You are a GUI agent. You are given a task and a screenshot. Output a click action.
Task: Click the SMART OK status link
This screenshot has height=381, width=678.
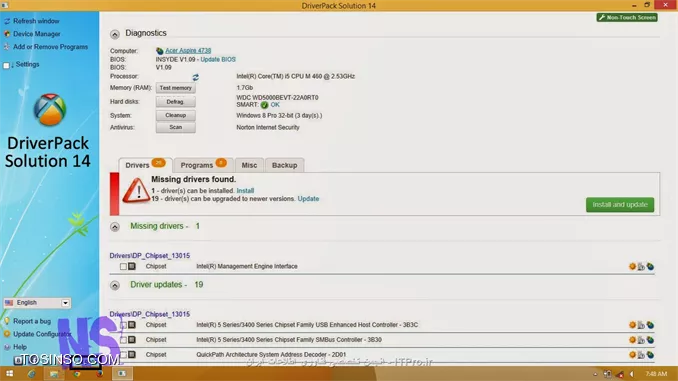click(x=275, y=105)
